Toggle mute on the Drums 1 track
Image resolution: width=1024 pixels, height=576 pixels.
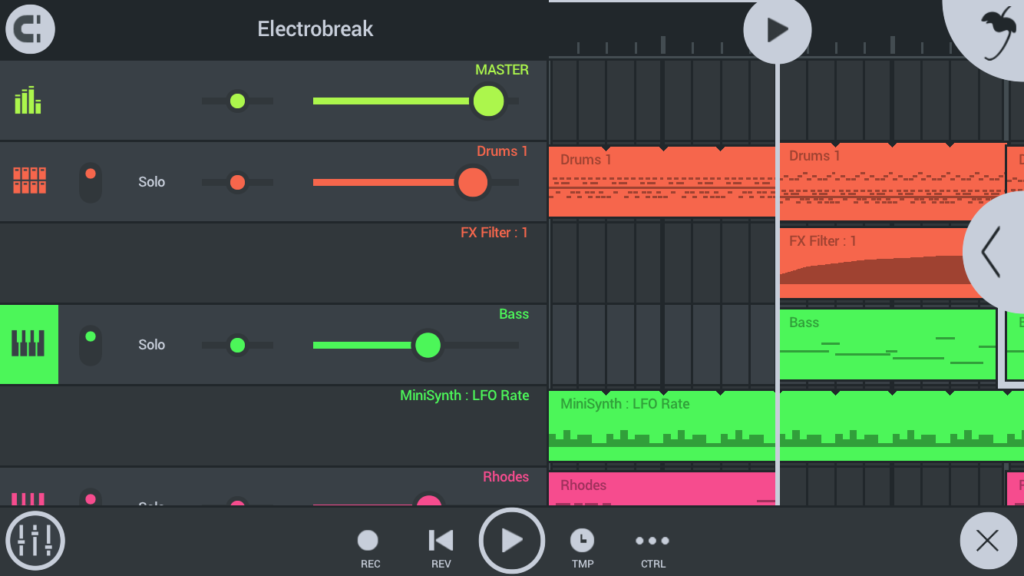point(91,182)
